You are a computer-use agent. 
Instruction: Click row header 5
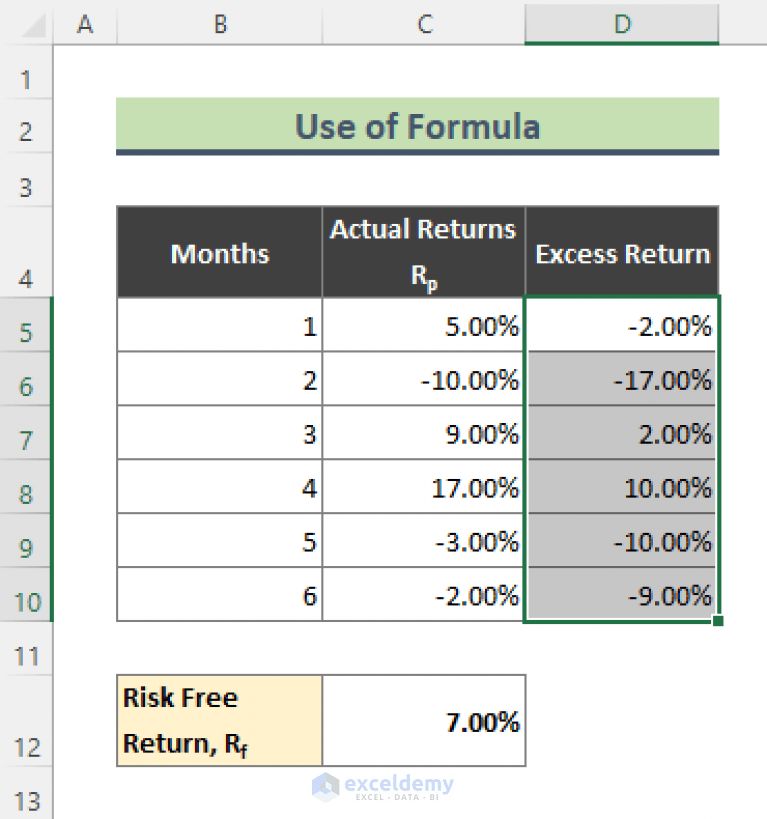click(27, 325)
